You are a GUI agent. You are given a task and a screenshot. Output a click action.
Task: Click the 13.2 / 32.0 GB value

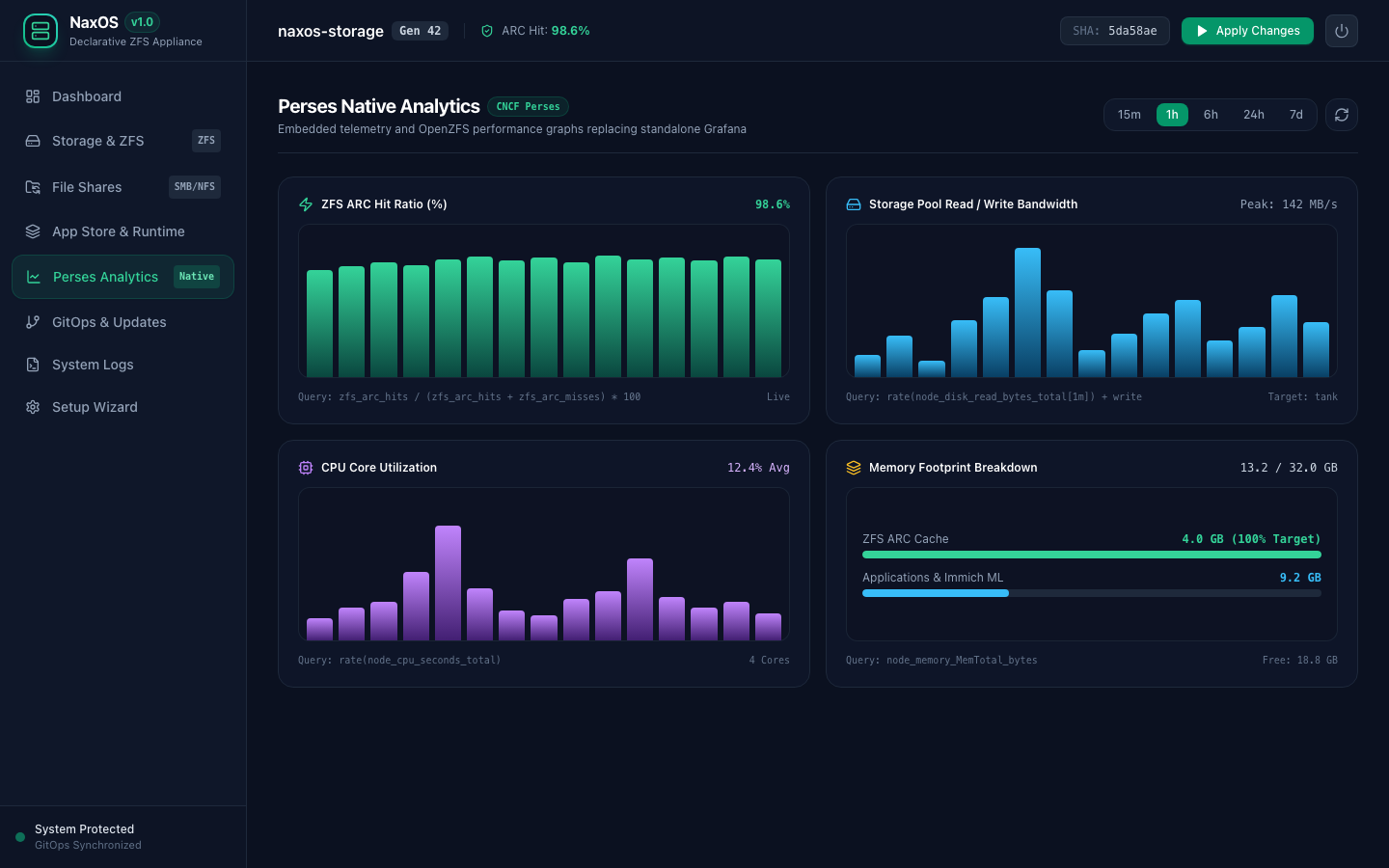pyautogui.click(x=1289, y=468)
